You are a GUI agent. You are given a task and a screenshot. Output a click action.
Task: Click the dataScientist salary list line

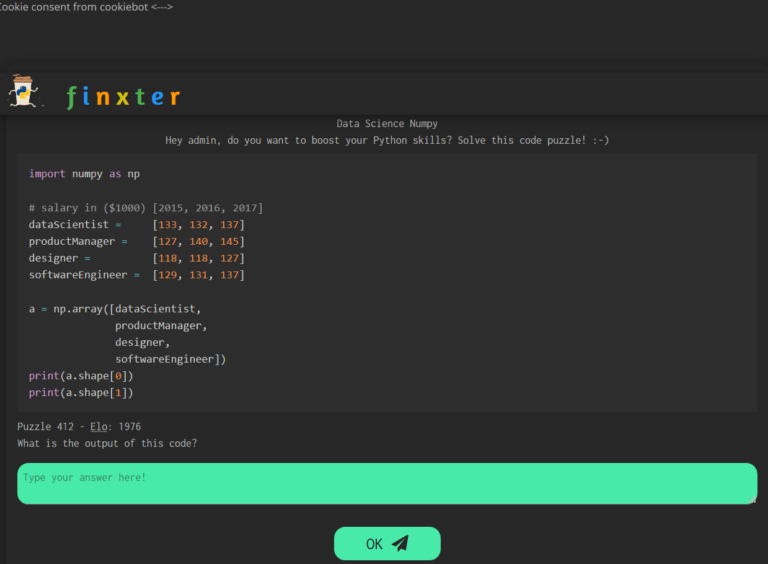tap(136, 225)
